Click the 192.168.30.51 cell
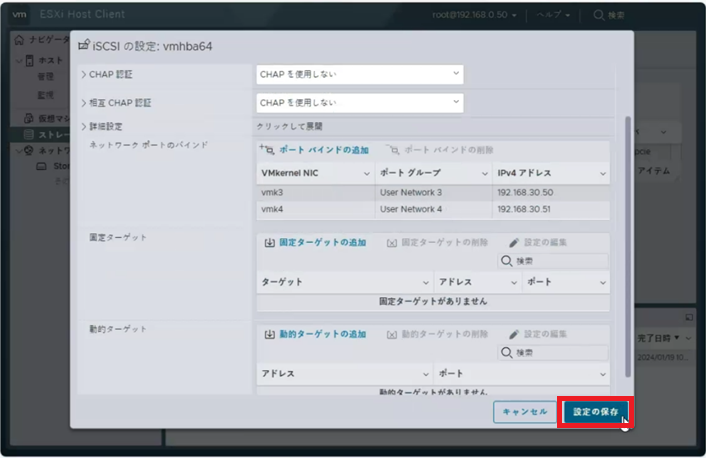The image size is (706, 458). click(x=524, y=209)
